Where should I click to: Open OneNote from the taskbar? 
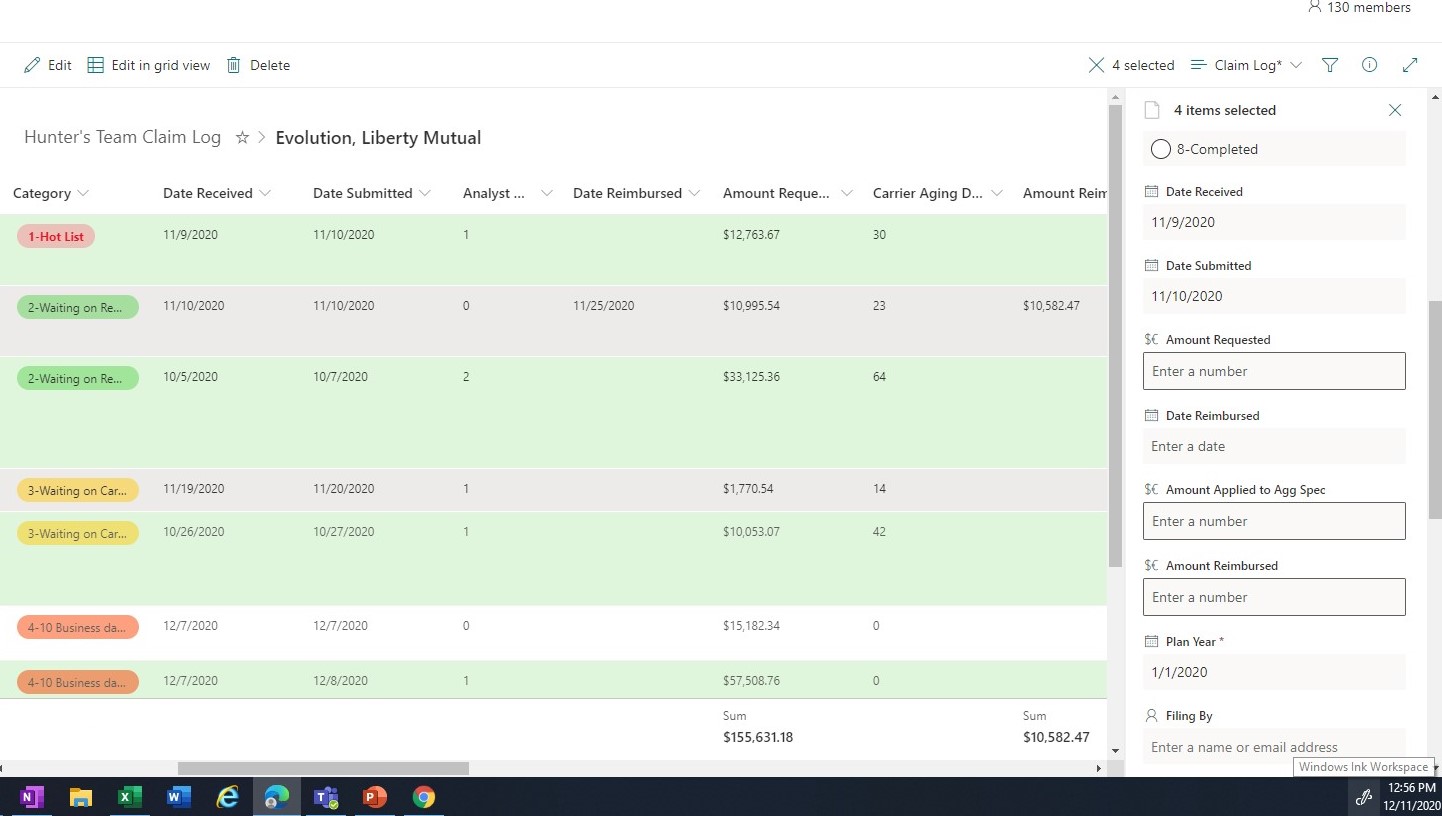pyautogui.click(x=32, y=797)
